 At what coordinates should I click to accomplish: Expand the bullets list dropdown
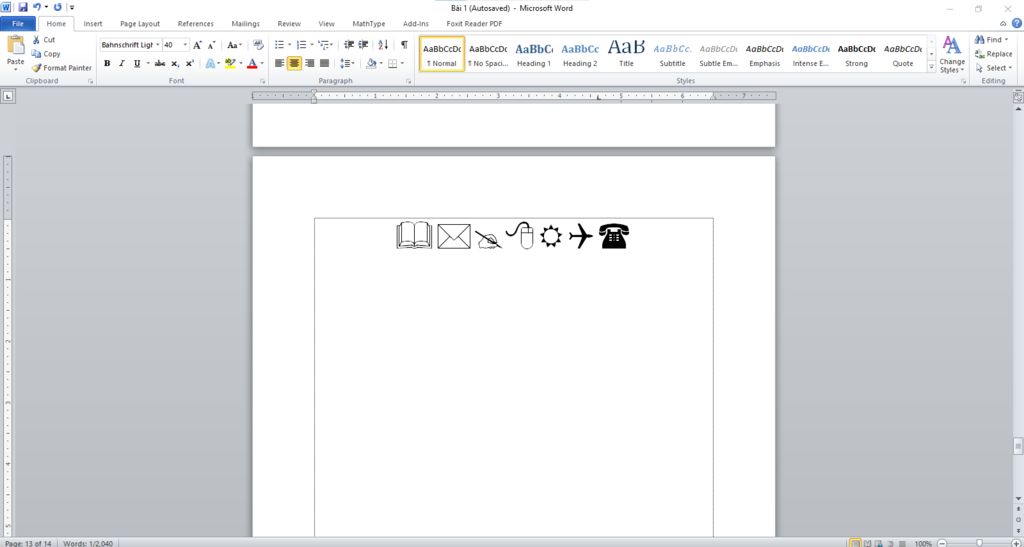tap(289, 45)
